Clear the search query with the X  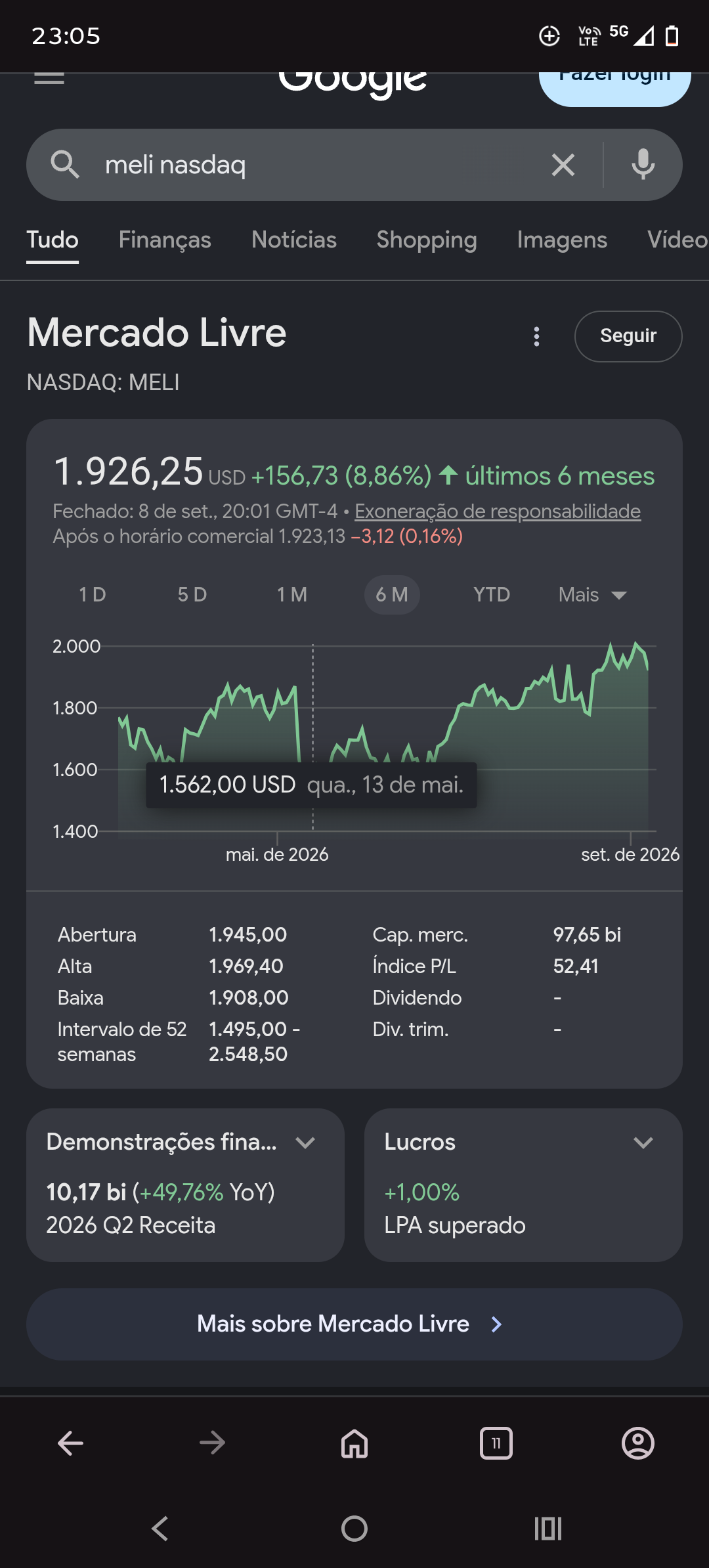tap(563, 165)
